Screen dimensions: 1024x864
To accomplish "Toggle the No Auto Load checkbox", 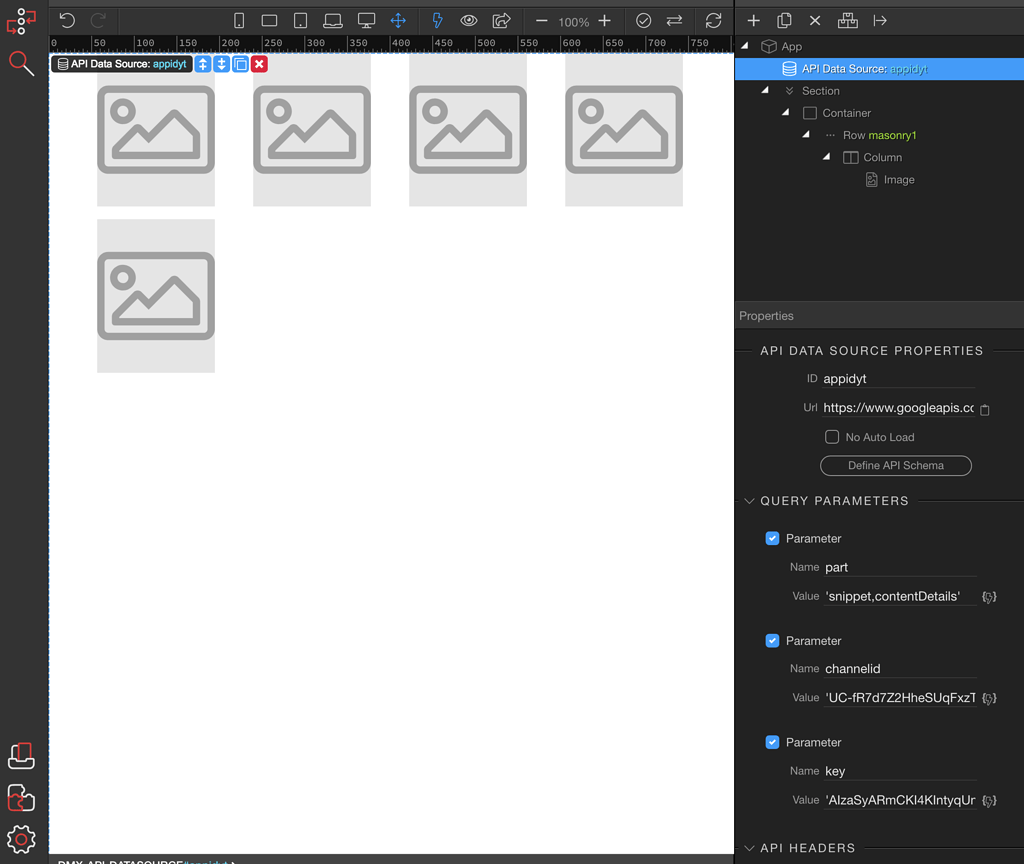I will pyautogui.click(x=831, y=437).
